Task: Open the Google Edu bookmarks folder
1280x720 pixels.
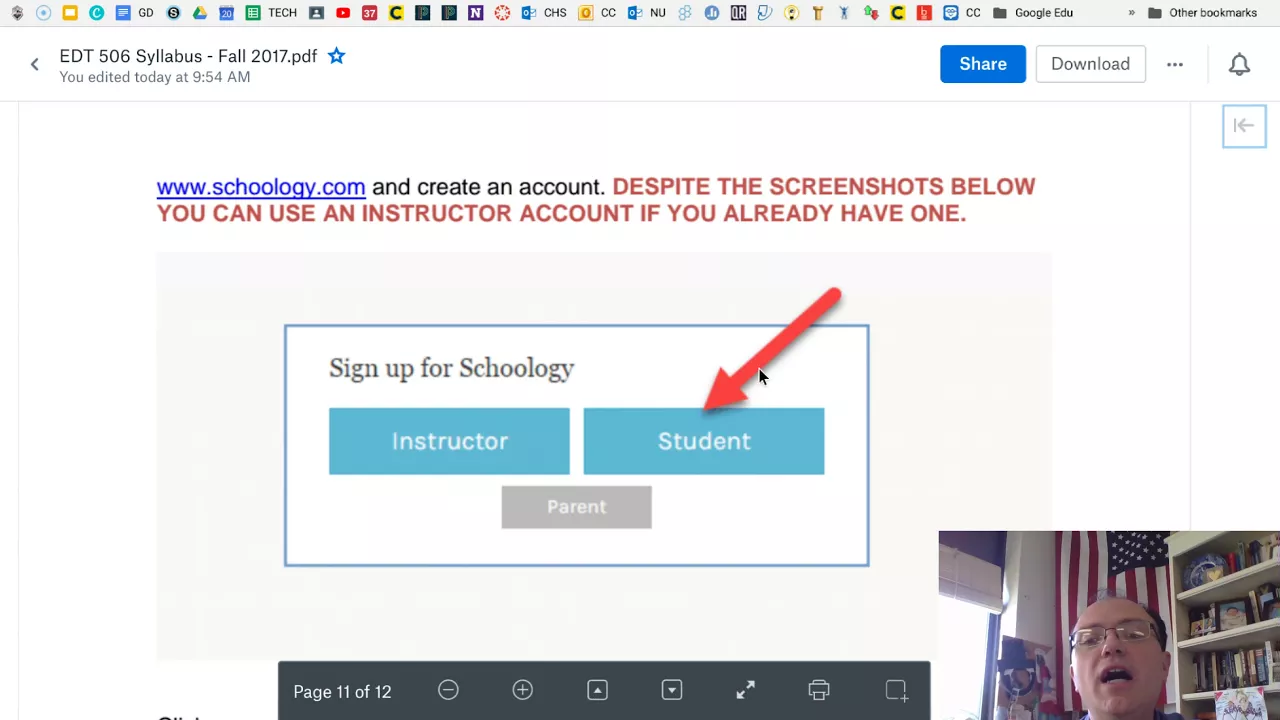Action: [1033, 13]
